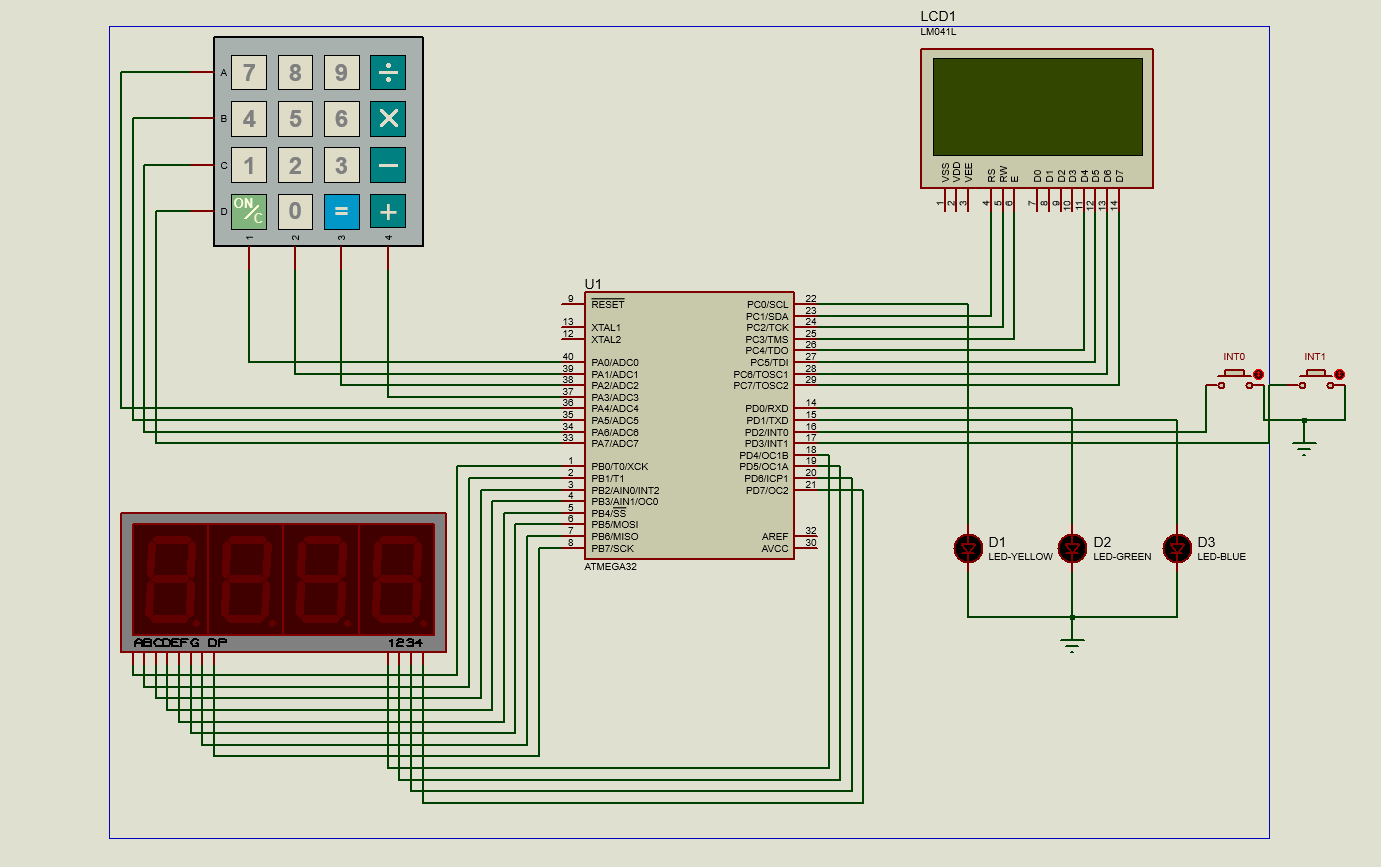This screenshot has width=1381, height=867.
Task: Select the XTAL1 pin label
Action: coord(606,328)
